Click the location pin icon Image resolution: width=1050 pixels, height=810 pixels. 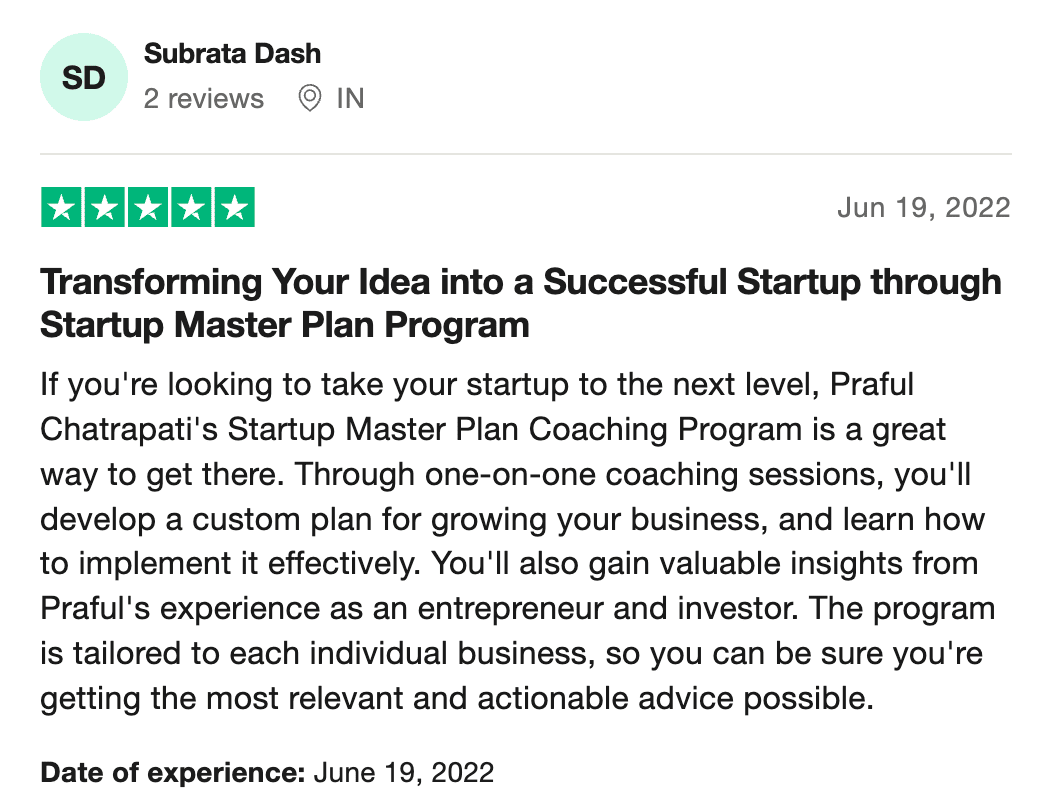(x=309, y=98)
